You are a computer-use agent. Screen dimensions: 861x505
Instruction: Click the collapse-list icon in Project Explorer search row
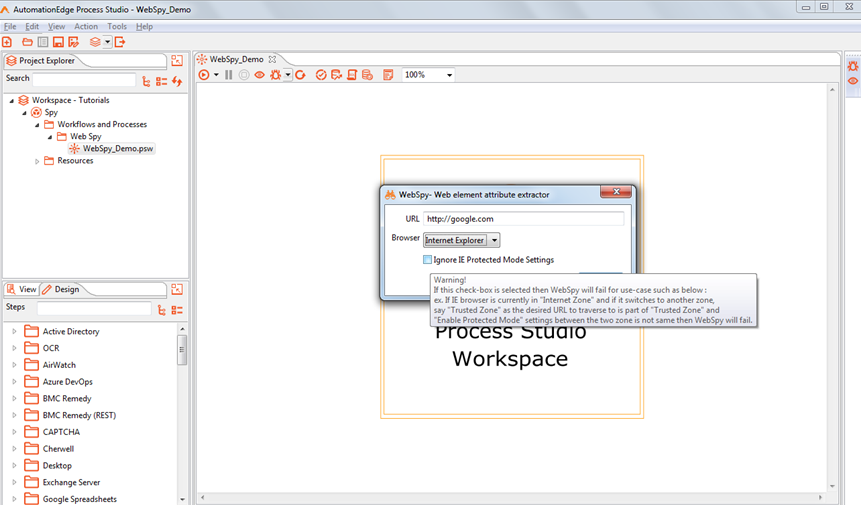coord(161,81)
